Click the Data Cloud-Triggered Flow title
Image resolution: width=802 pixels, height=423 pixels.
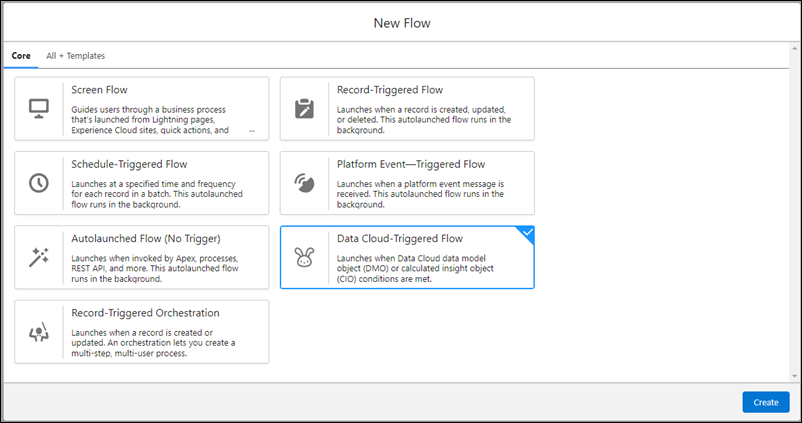pyautogui.click(x=399, y=238)
